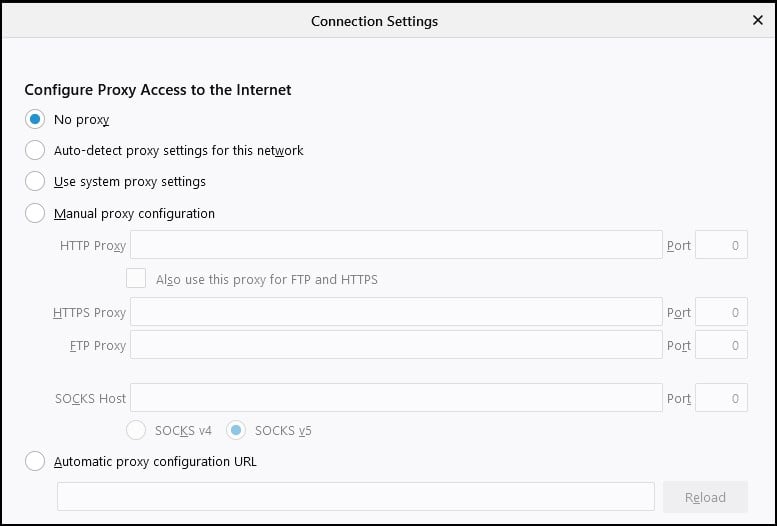This screenshot has width=777, height=526.
Task: Click the FTP Proxy text field
Action: click(396, 345)
